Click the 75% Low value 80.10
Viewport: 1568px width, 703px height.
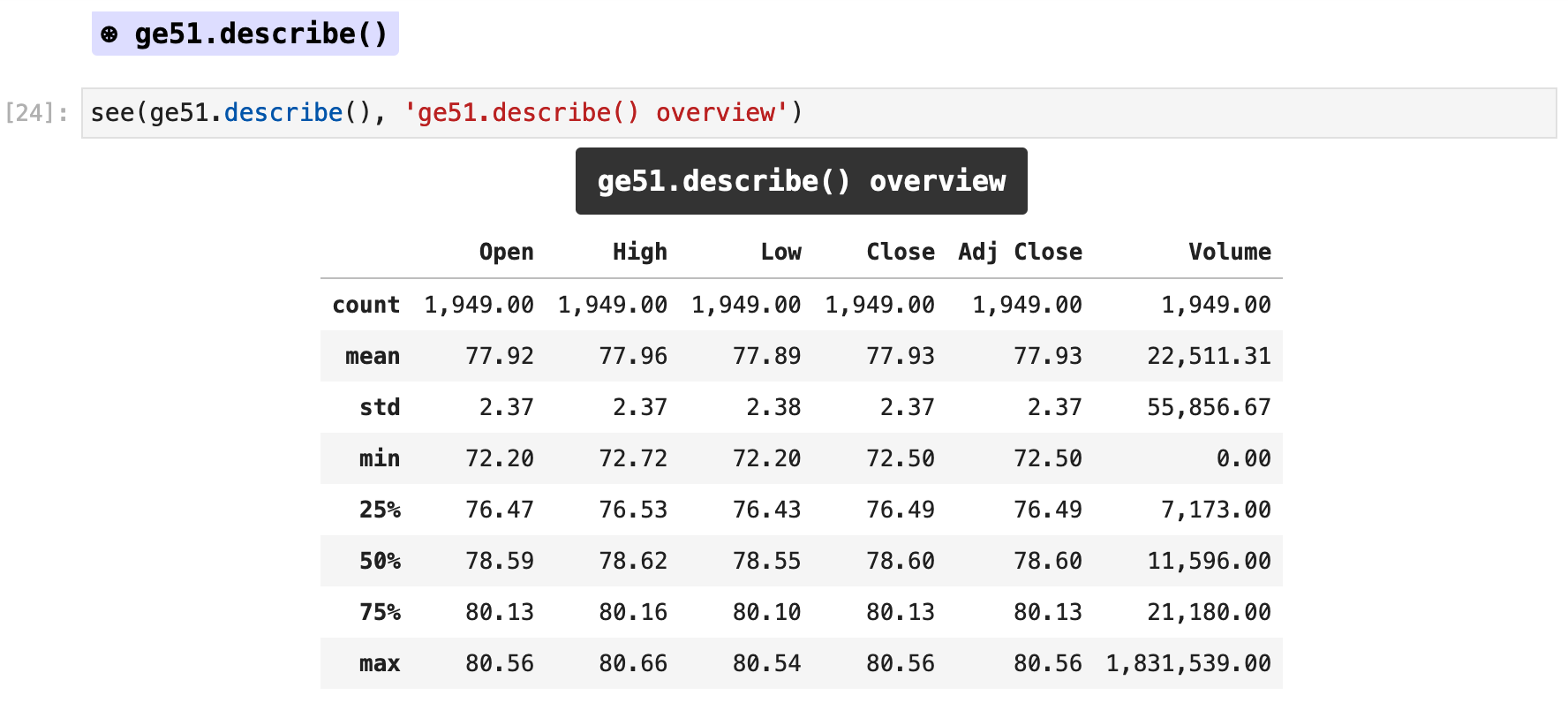767,612
